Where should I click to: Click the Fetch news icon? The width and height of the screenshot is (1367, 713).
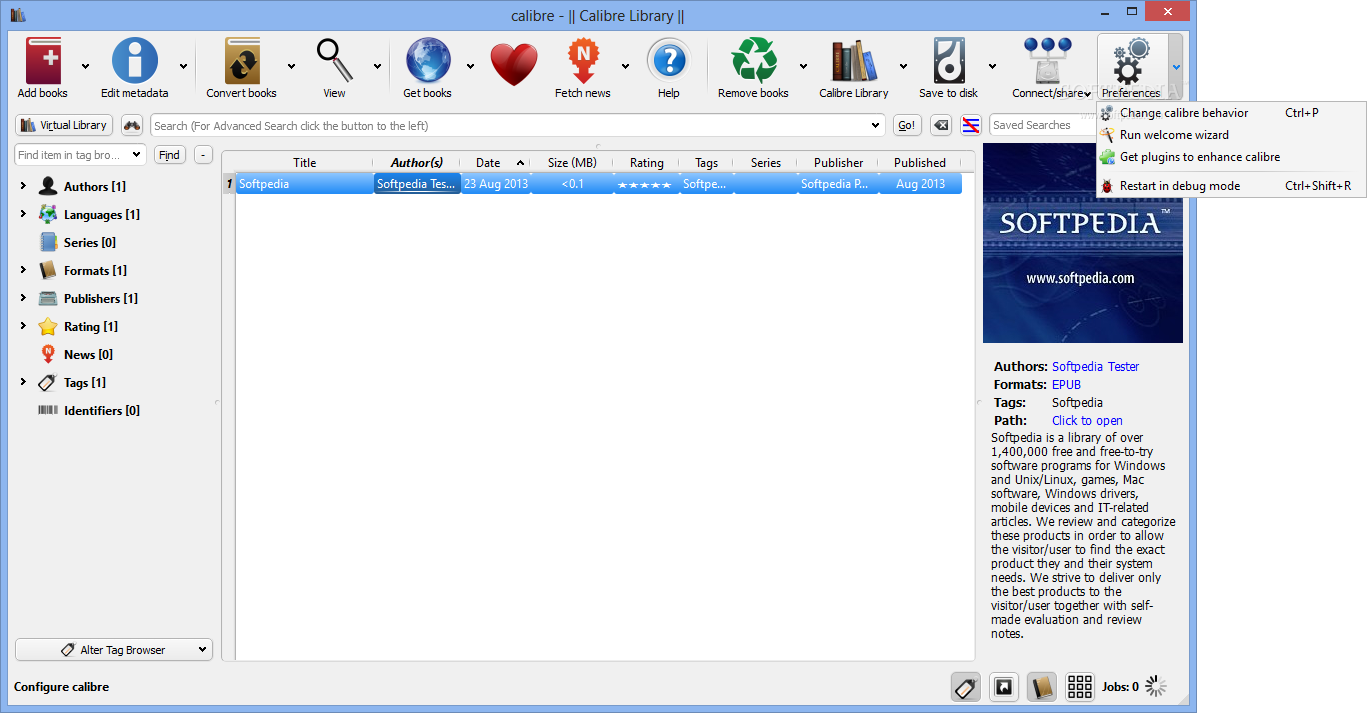point(583,61)
